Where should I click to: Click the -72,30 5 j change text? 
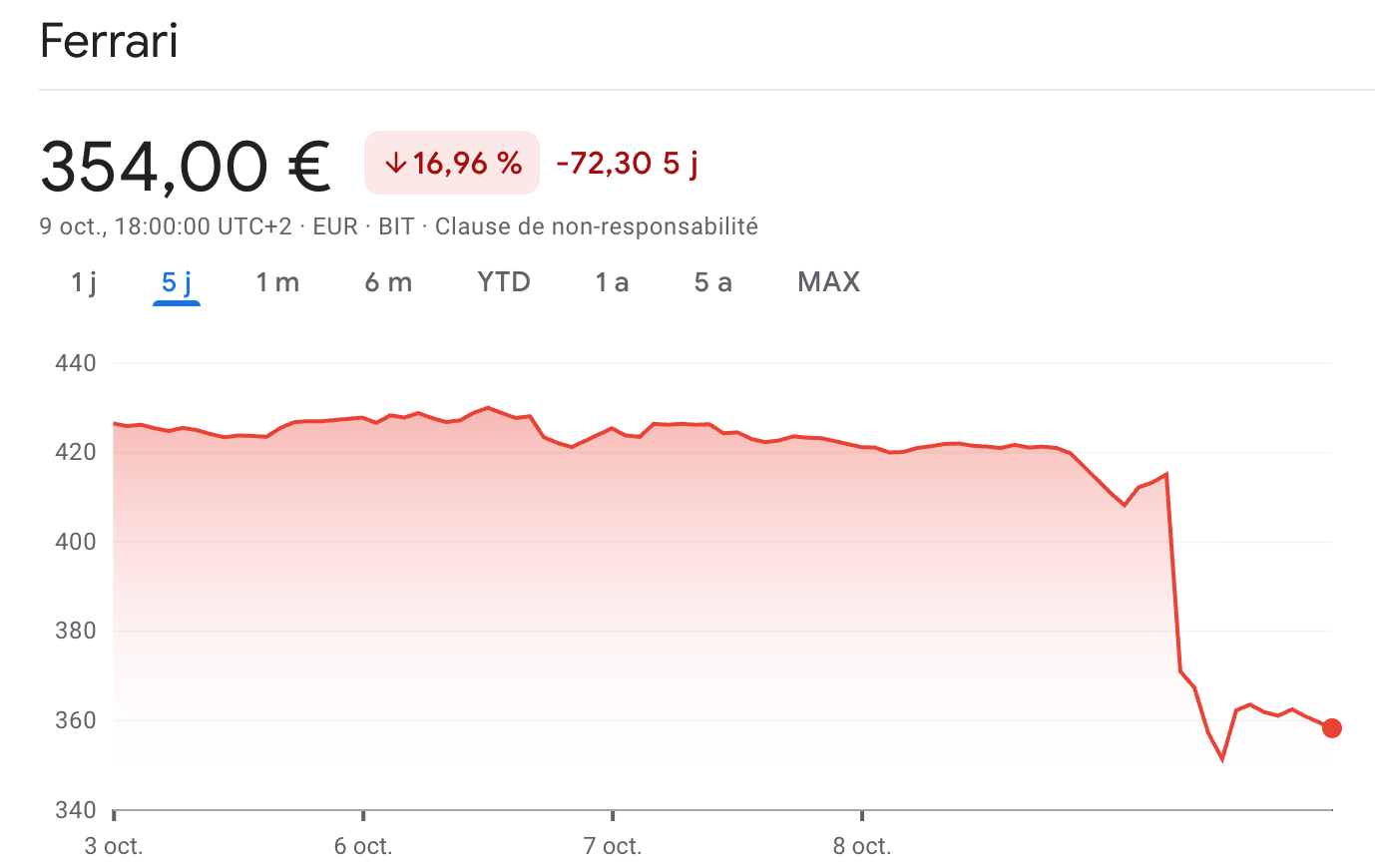627,163
